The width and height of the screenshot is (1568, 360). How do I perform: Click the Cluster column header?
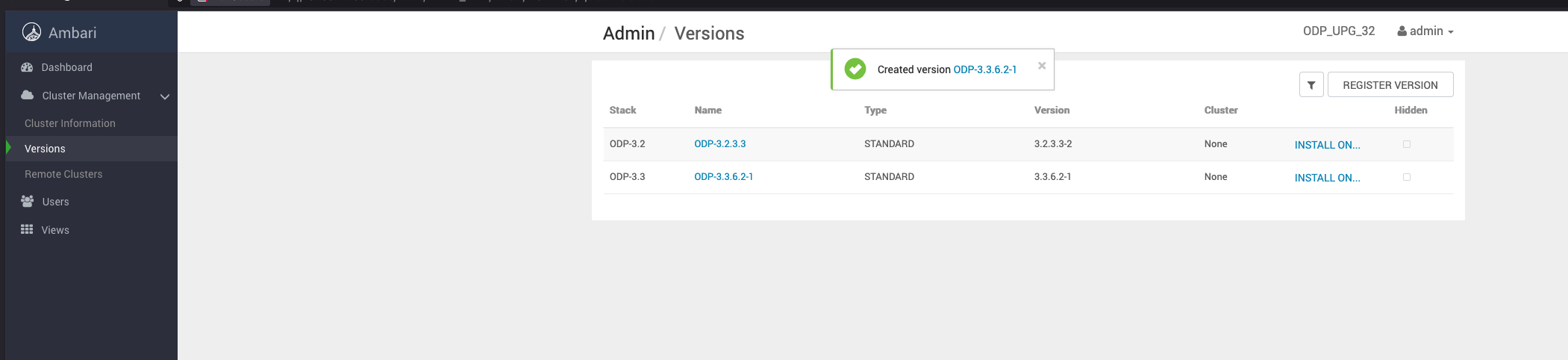[1221, 111]
